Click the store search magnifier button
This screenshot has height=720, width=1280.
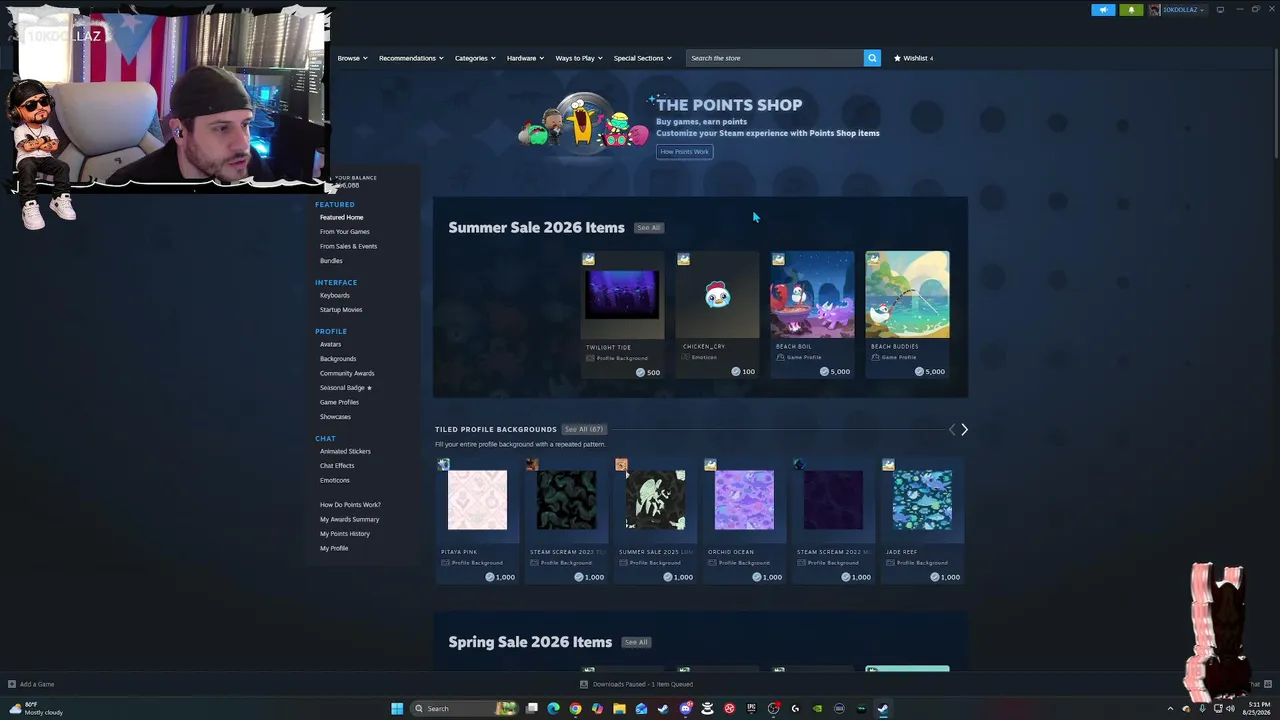pos(872,58)
